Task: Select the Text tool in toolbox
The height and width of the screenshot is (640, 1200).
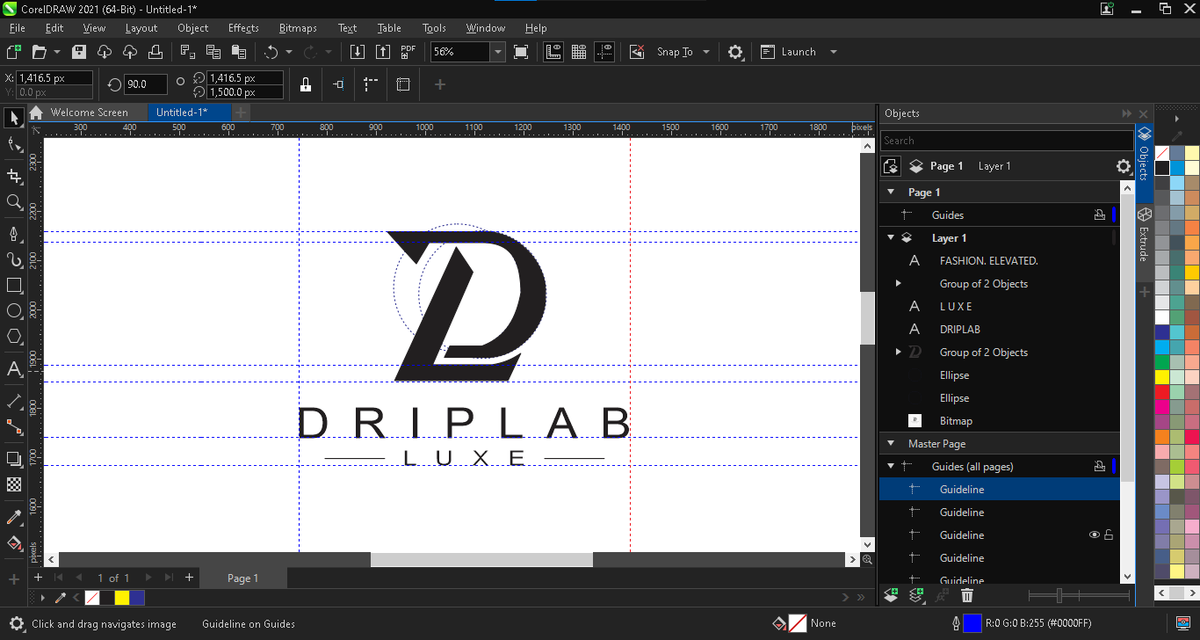Action: tap(15, 370)
